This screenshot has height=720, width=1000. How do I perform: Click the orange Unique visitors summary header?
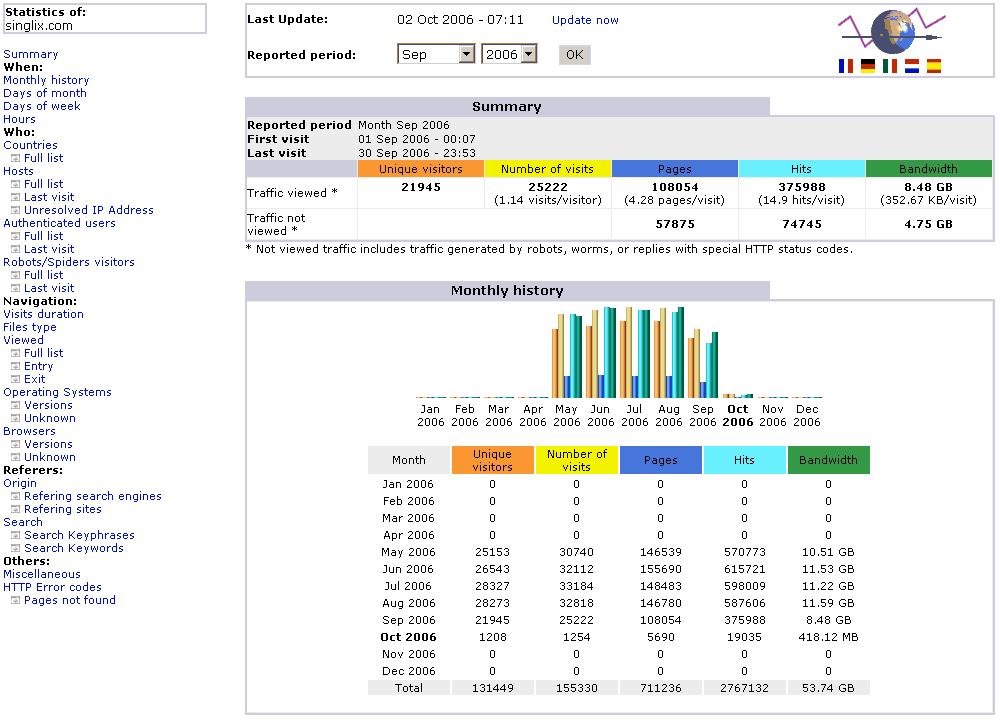pyautogui.click(x=421, y=169)
